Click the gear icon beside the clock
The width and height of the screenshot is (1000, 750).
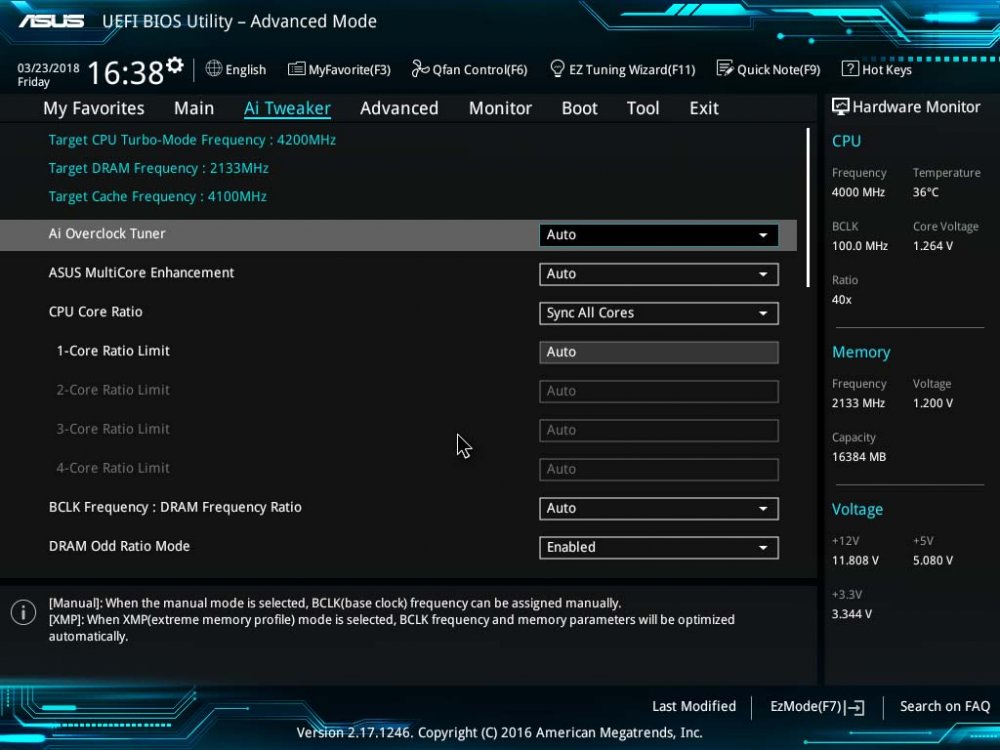point(175,64)
